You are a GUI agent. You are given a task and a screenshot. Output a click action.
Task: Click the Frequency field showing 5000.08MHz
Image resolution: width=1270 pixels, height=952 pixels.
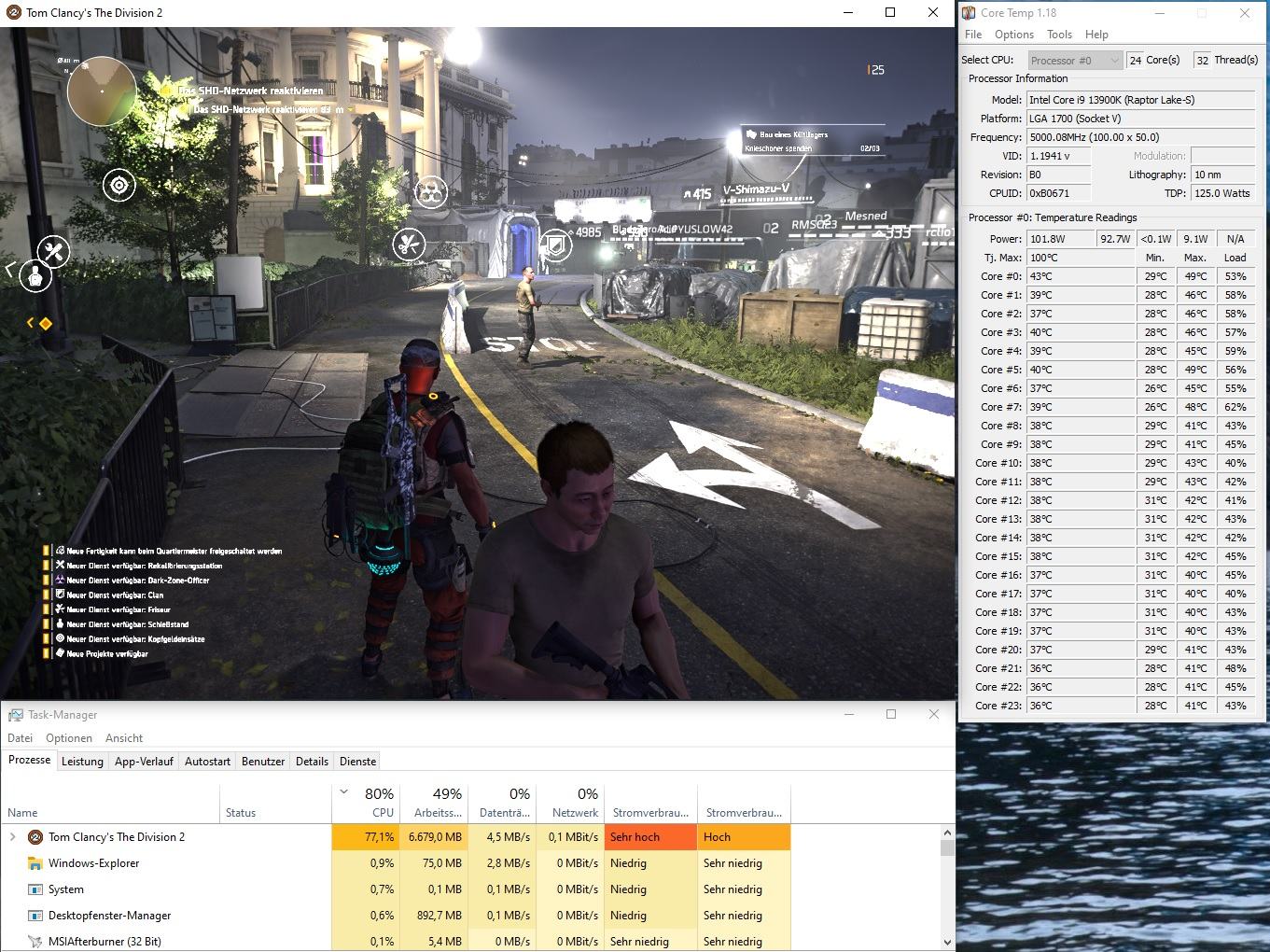[x=1140, y=137]
